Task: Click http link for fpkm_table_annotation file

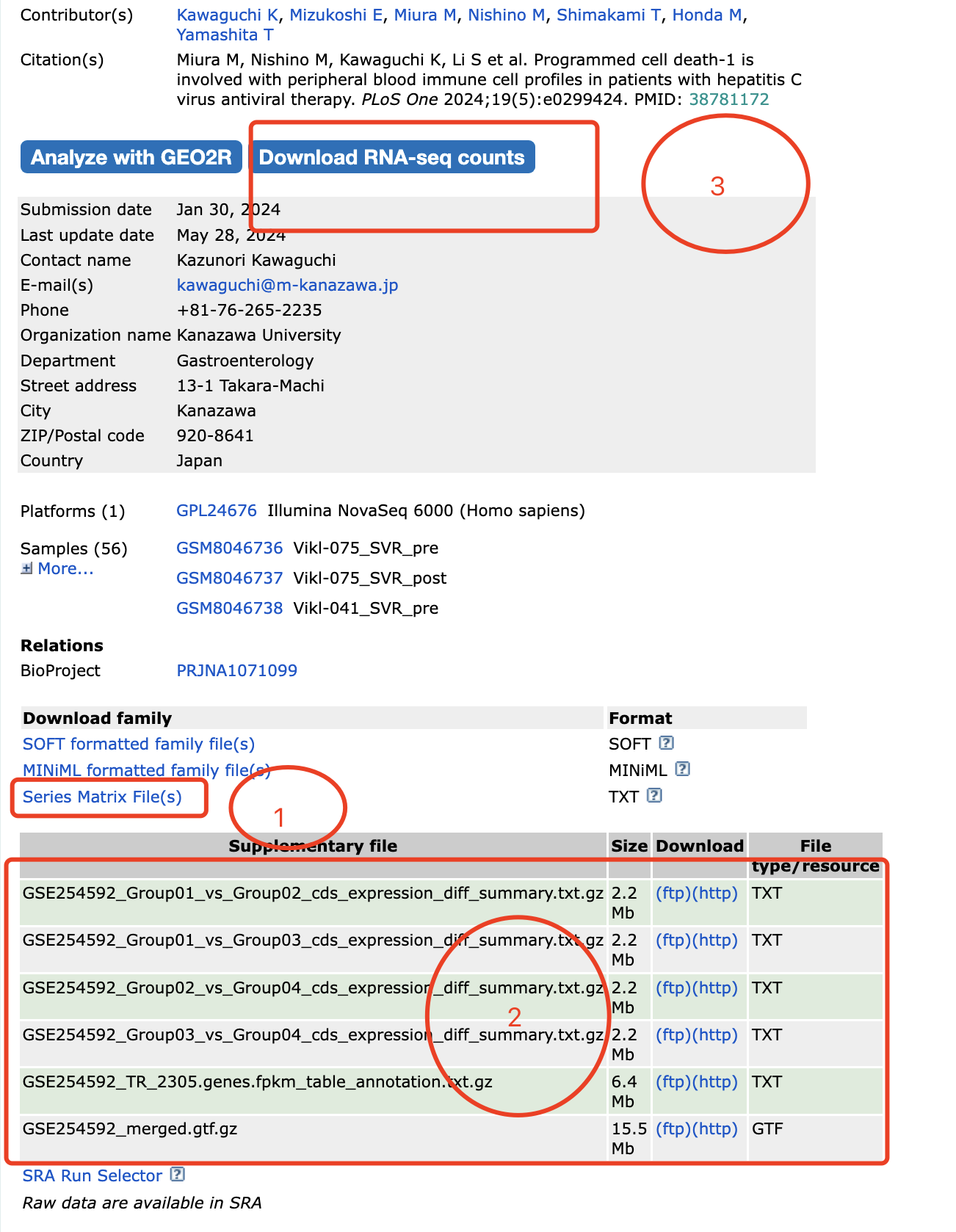Action: 715,1081
